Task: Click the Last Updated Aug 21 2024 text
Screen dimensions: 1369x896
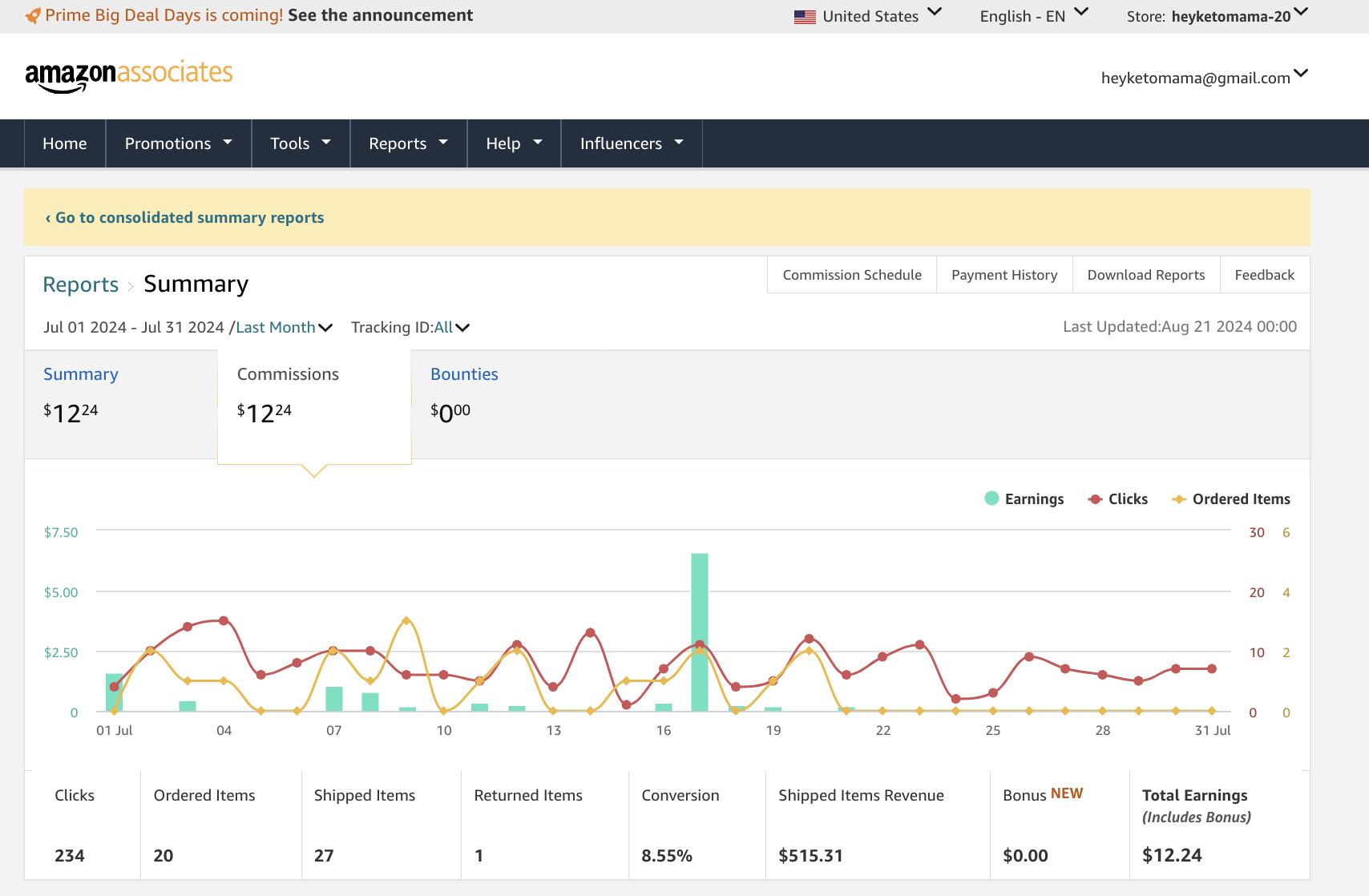Action: 1180,326
